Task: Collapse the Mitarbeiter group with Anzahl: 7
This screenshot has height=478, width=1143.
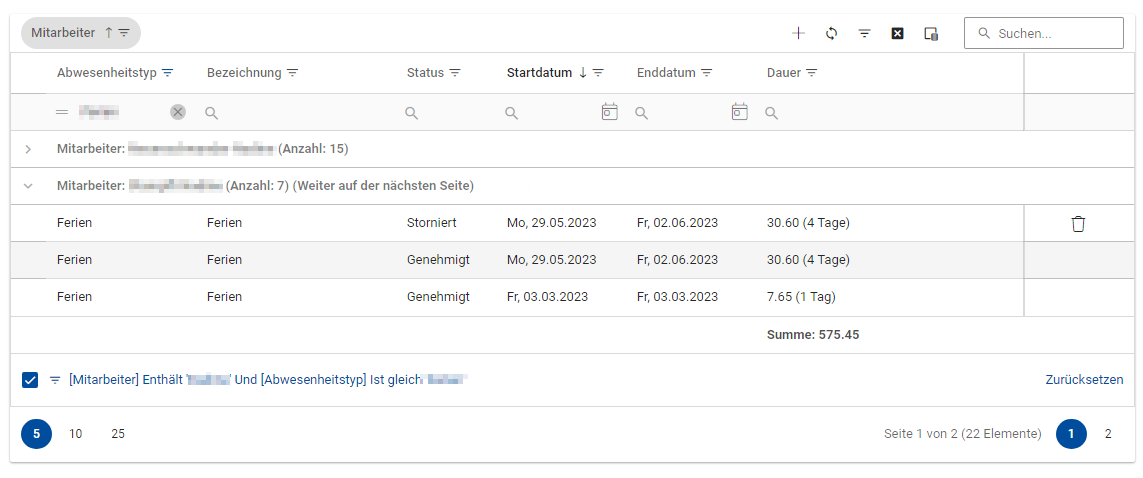Action: (x=28, y=186)
